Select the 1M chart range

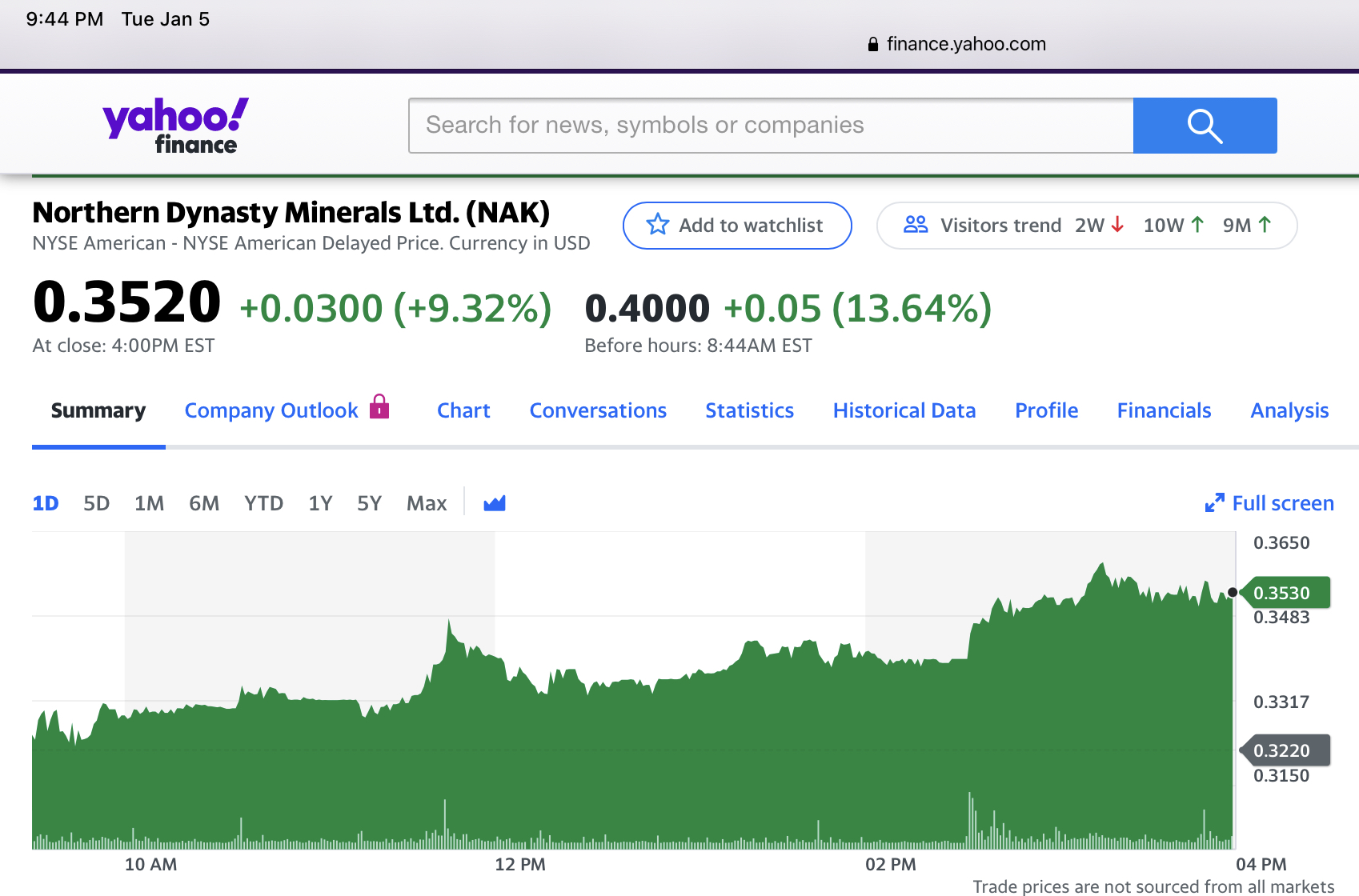coord(149,503)
